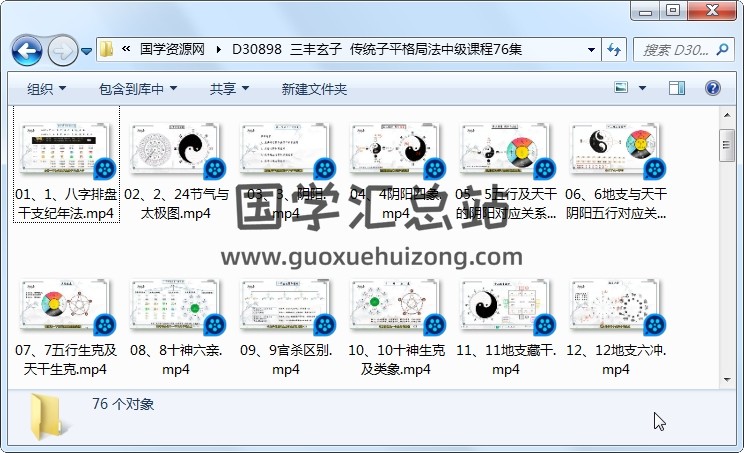Select thumbnail of 10 十神生克及类象
Screen dimensions: 744x453
(395, 305)
